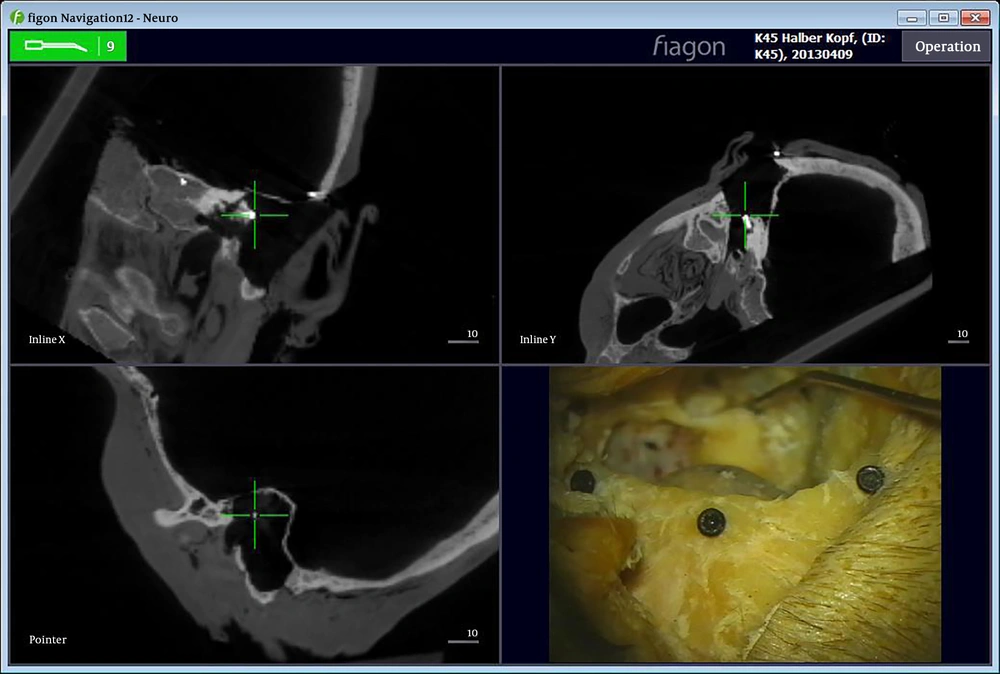
Task: Open the Operation button
Action: coord(946,47)
